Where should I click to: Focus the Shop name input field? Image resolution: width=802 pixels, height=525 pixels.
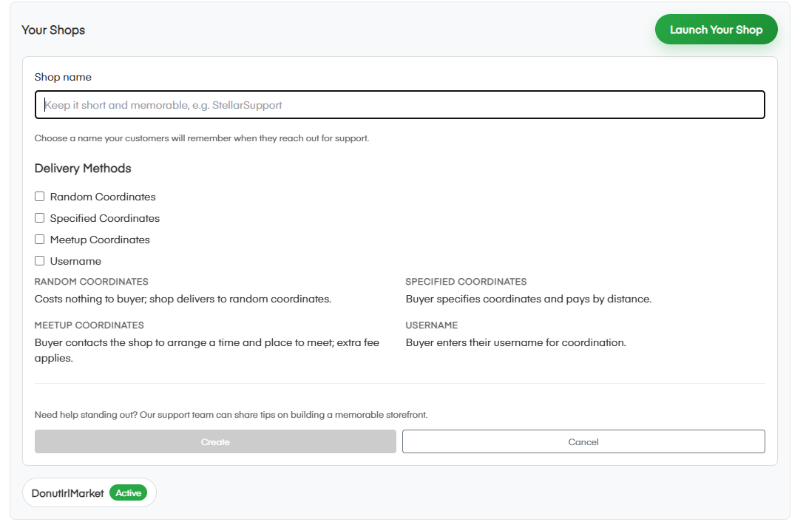click(400, 105)
